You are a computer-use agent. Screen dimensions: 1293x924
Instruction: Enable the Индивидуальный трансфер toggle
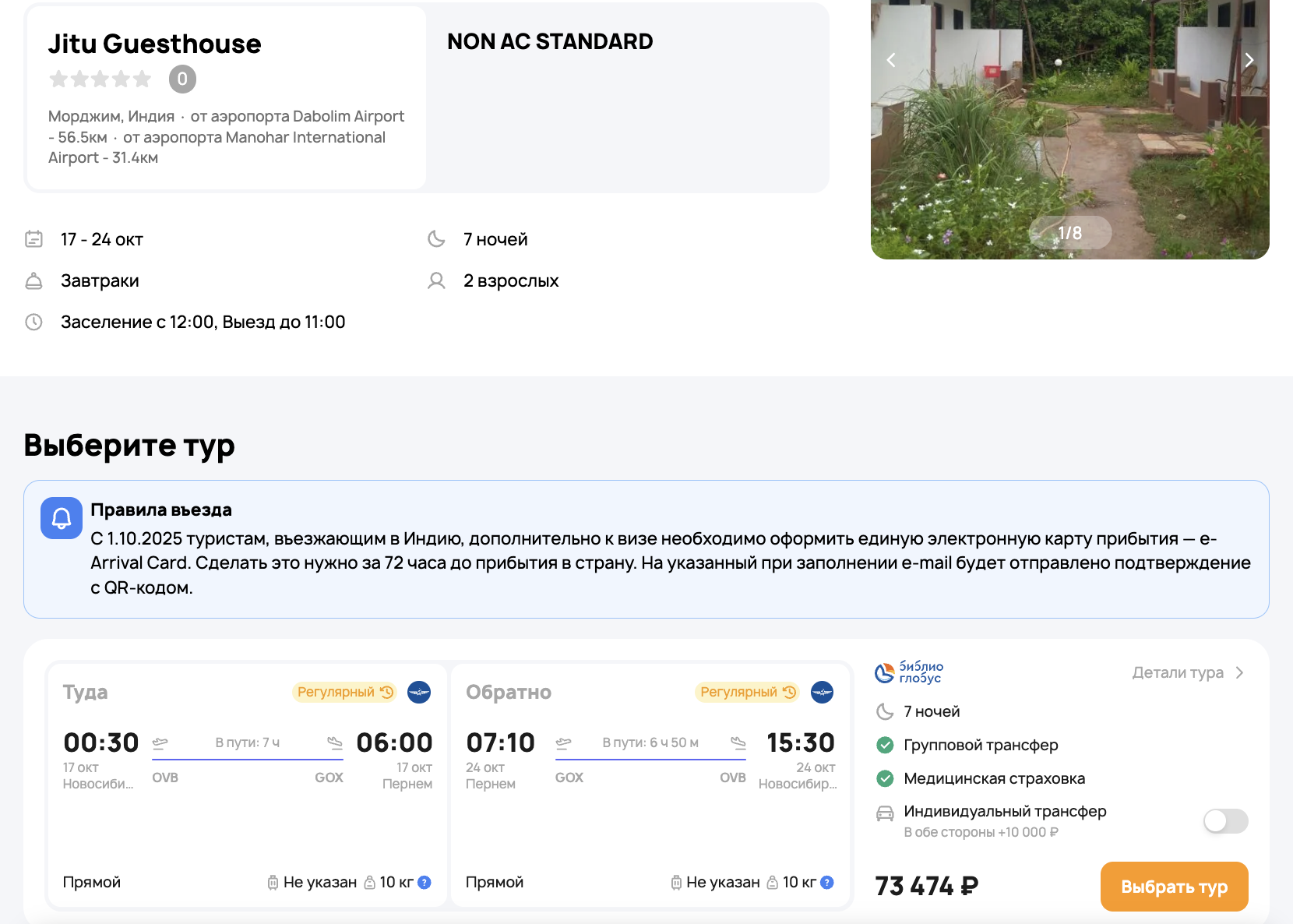click(x=1225, y=821)
